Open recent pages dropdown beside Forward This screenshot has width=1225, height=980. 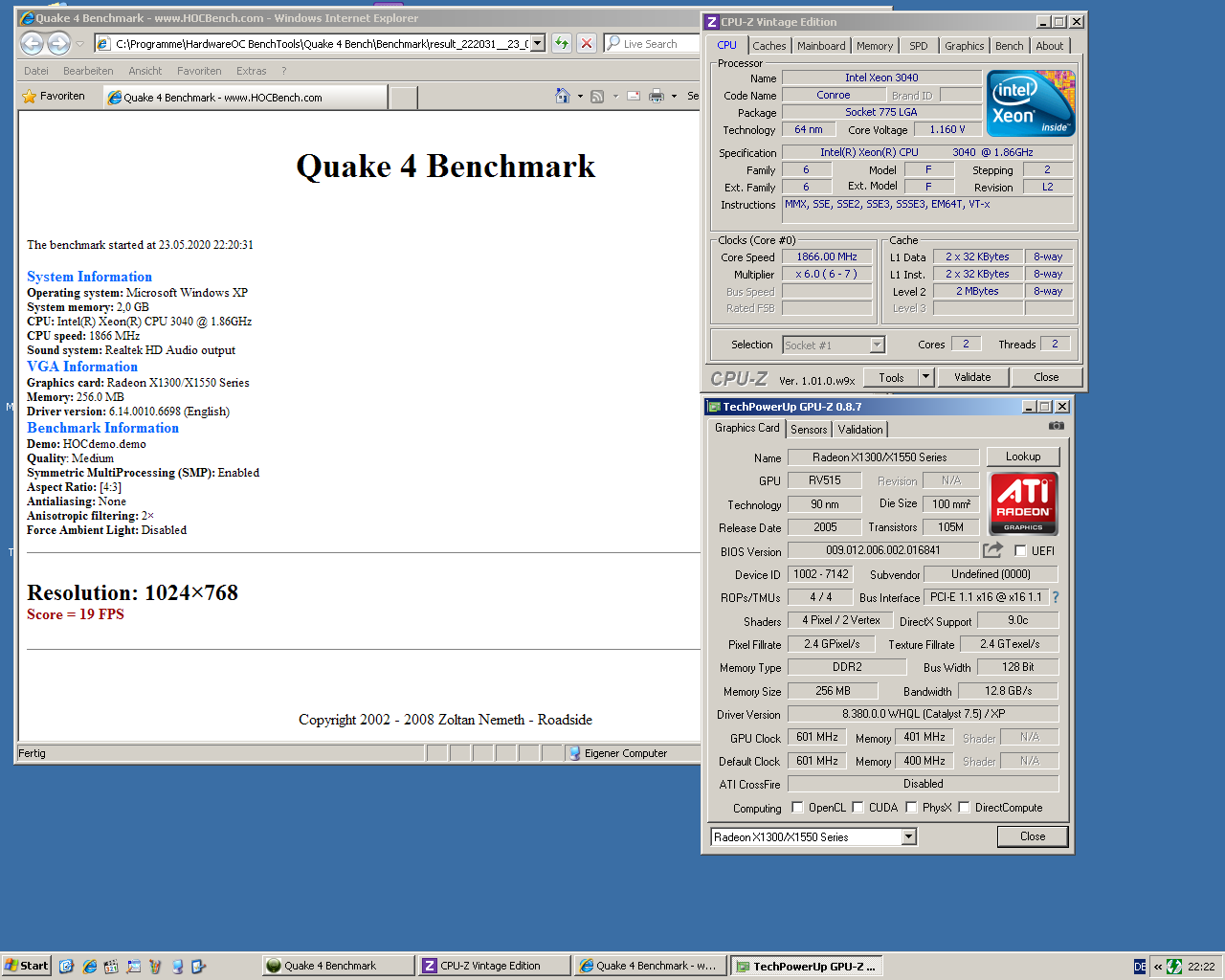[79, 43]
